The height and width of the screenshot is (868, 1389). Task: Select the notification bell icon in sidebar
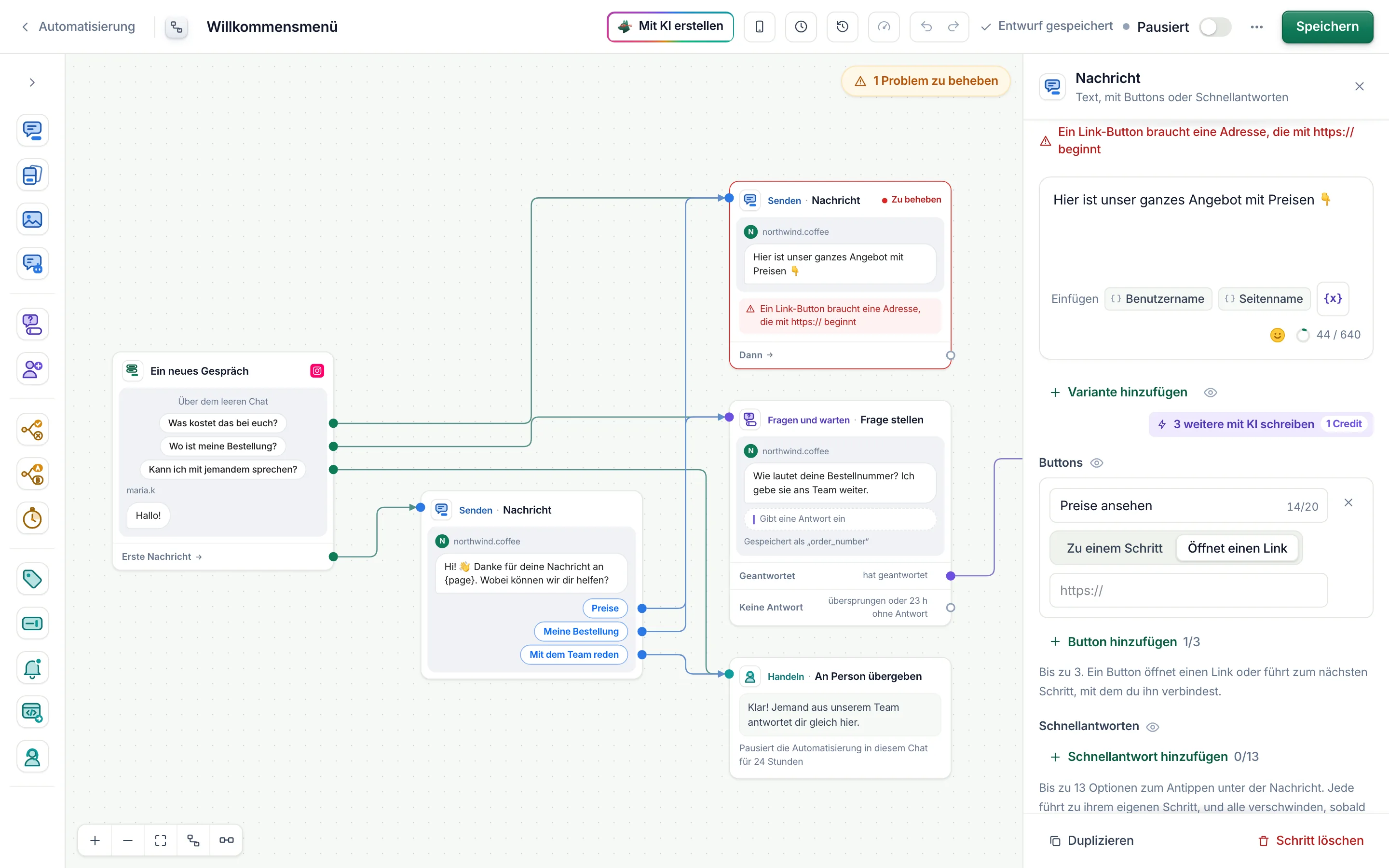coord(32,668)
